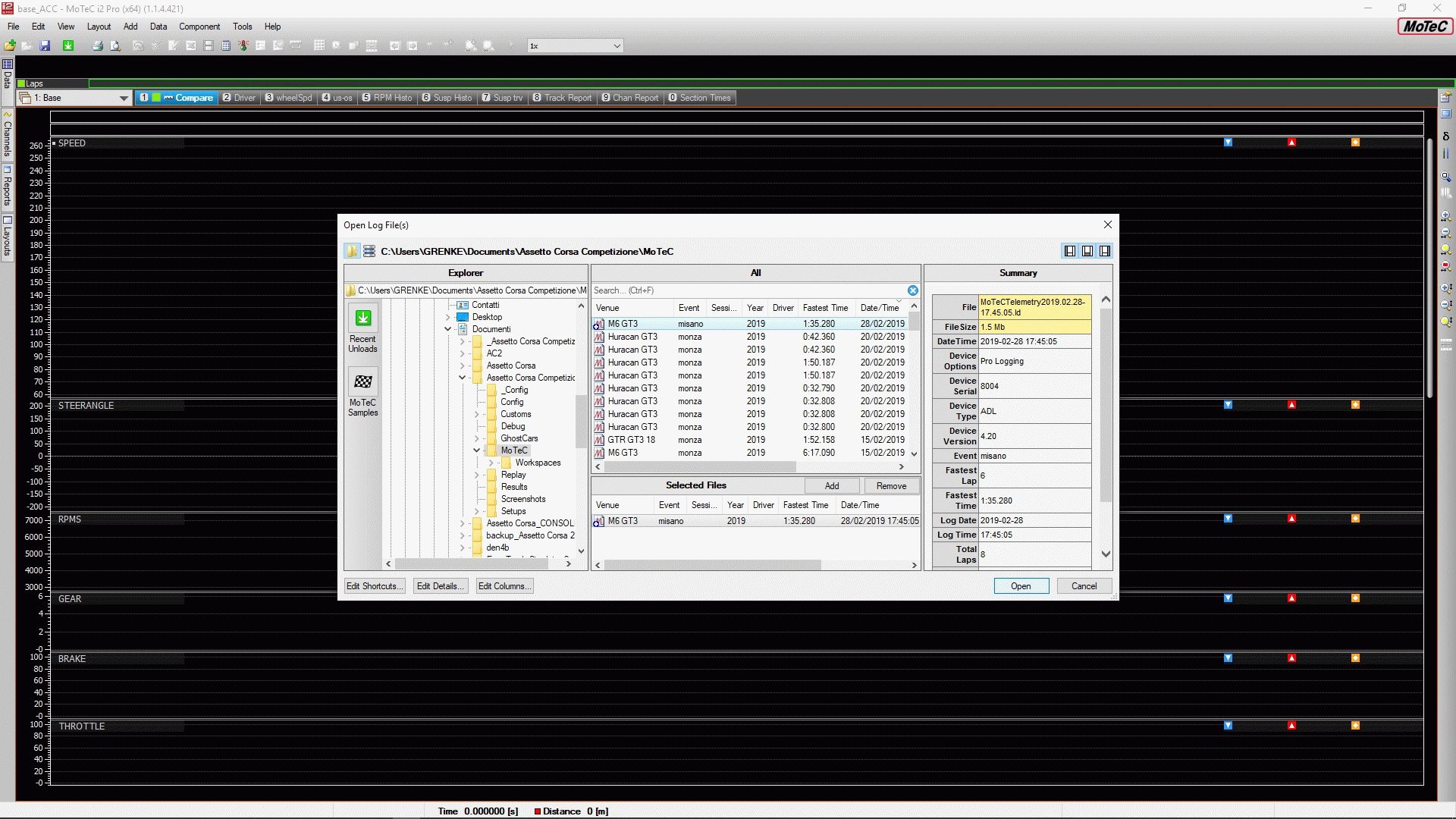Viewport: 1456px width, 819px height.
Task: Expand the Desktop tree node
Action: click(448, 318)
